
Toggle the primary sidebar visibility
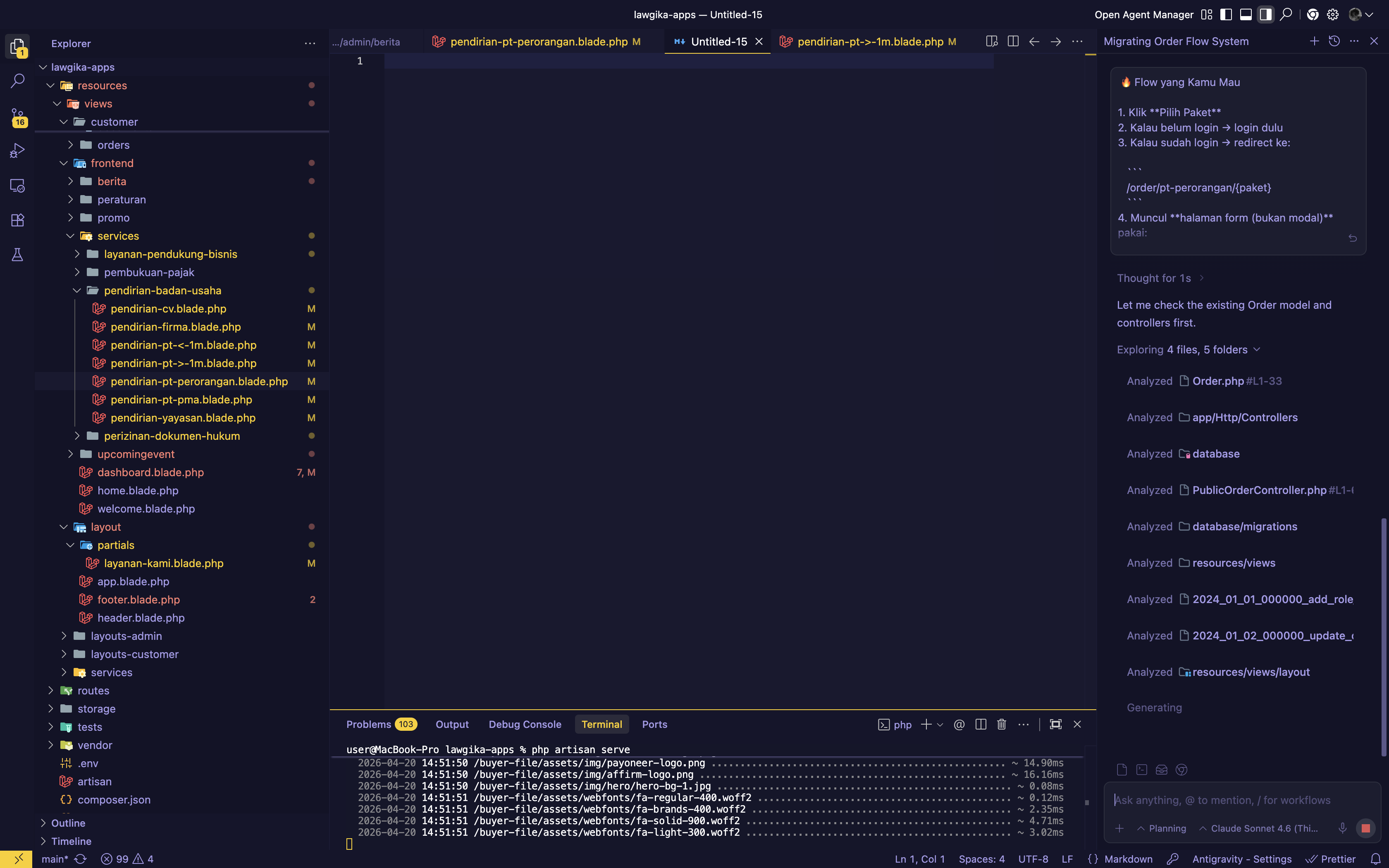click(1225, 14)
